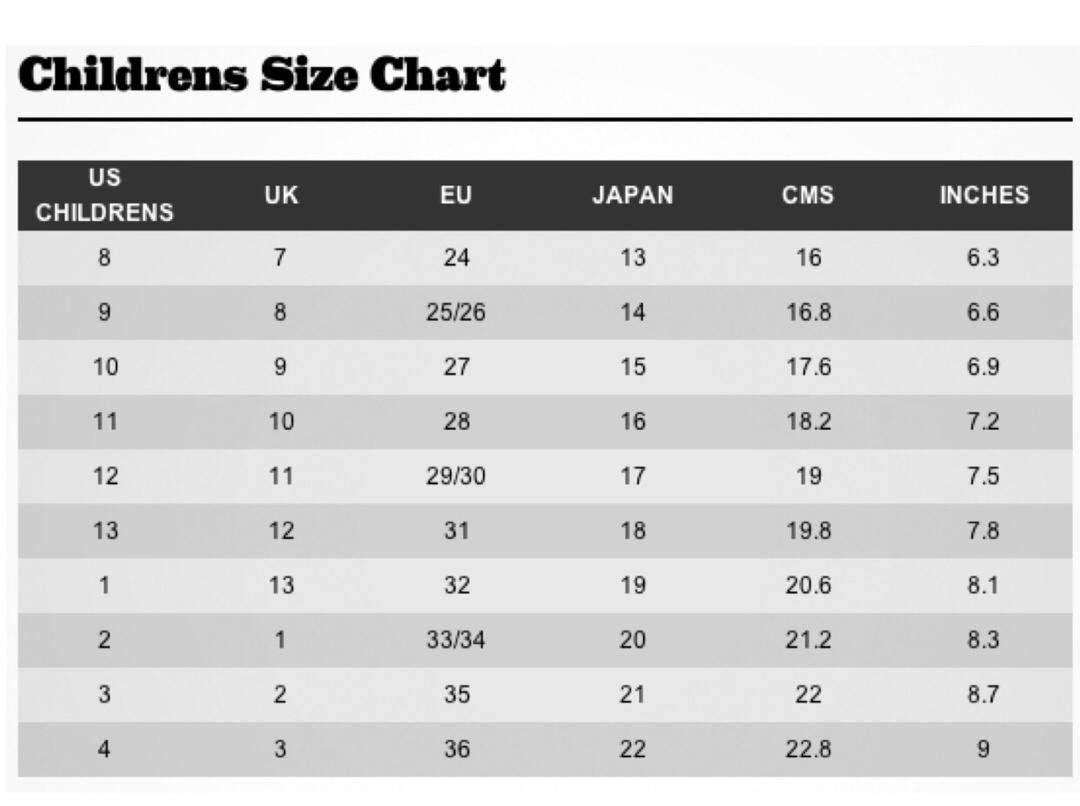Select the 8.7 inches cell

(983, 694)
